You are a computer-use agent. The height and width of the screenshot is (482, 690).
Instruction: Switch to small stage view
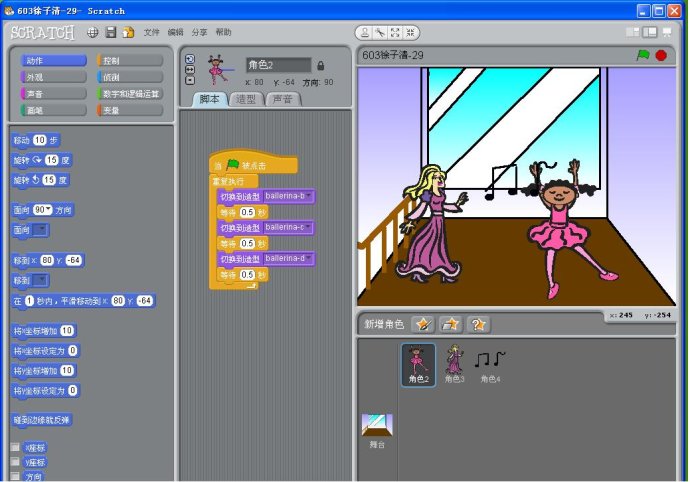tap(632, 32)
